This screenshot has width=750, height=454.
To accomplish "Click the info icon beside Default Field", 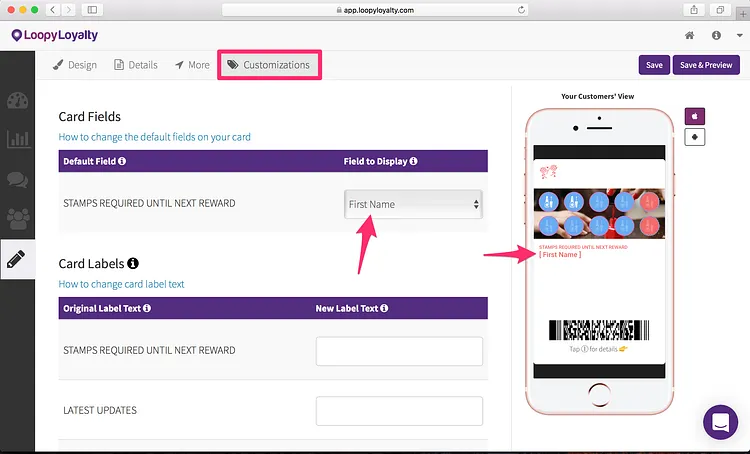I will [122, 161].
